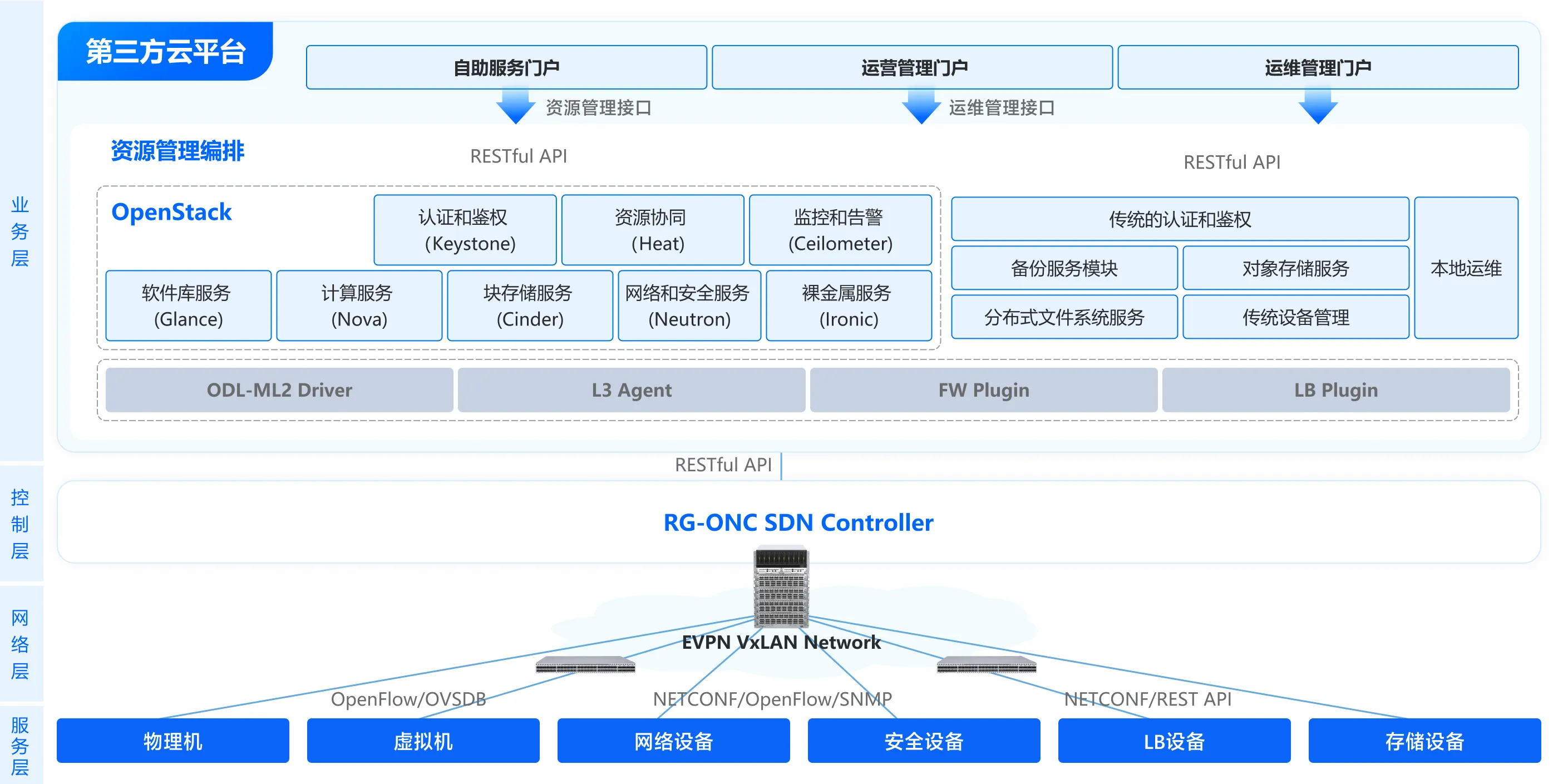Click the core switch chassis icon

point(781,587)
